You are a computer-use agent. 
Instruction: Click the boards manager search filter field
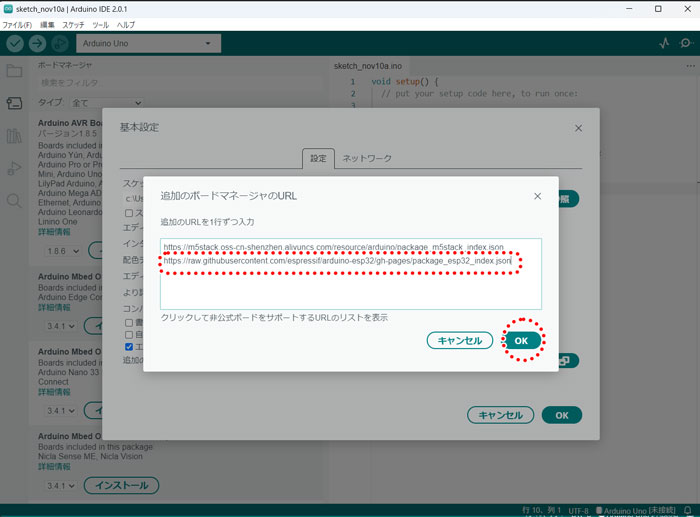(179, 83)
